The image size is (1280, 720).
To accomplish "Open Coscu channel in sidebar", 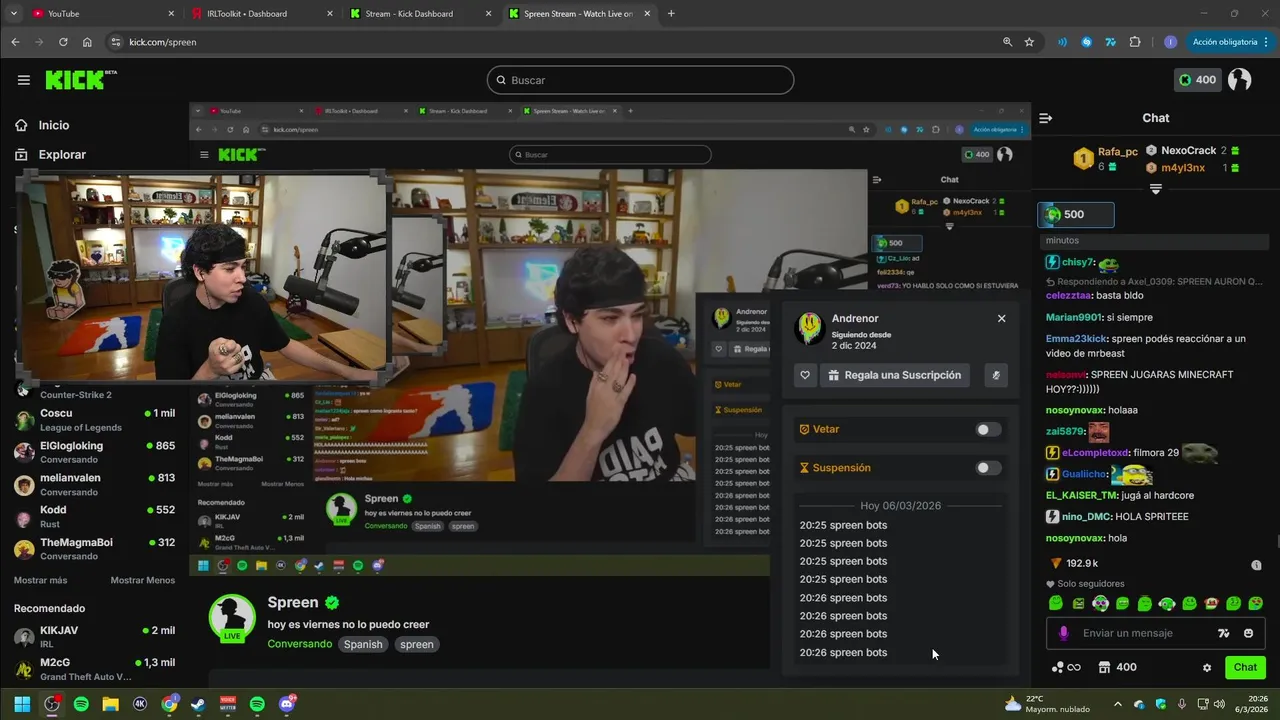I will click(x=94, y=420).
